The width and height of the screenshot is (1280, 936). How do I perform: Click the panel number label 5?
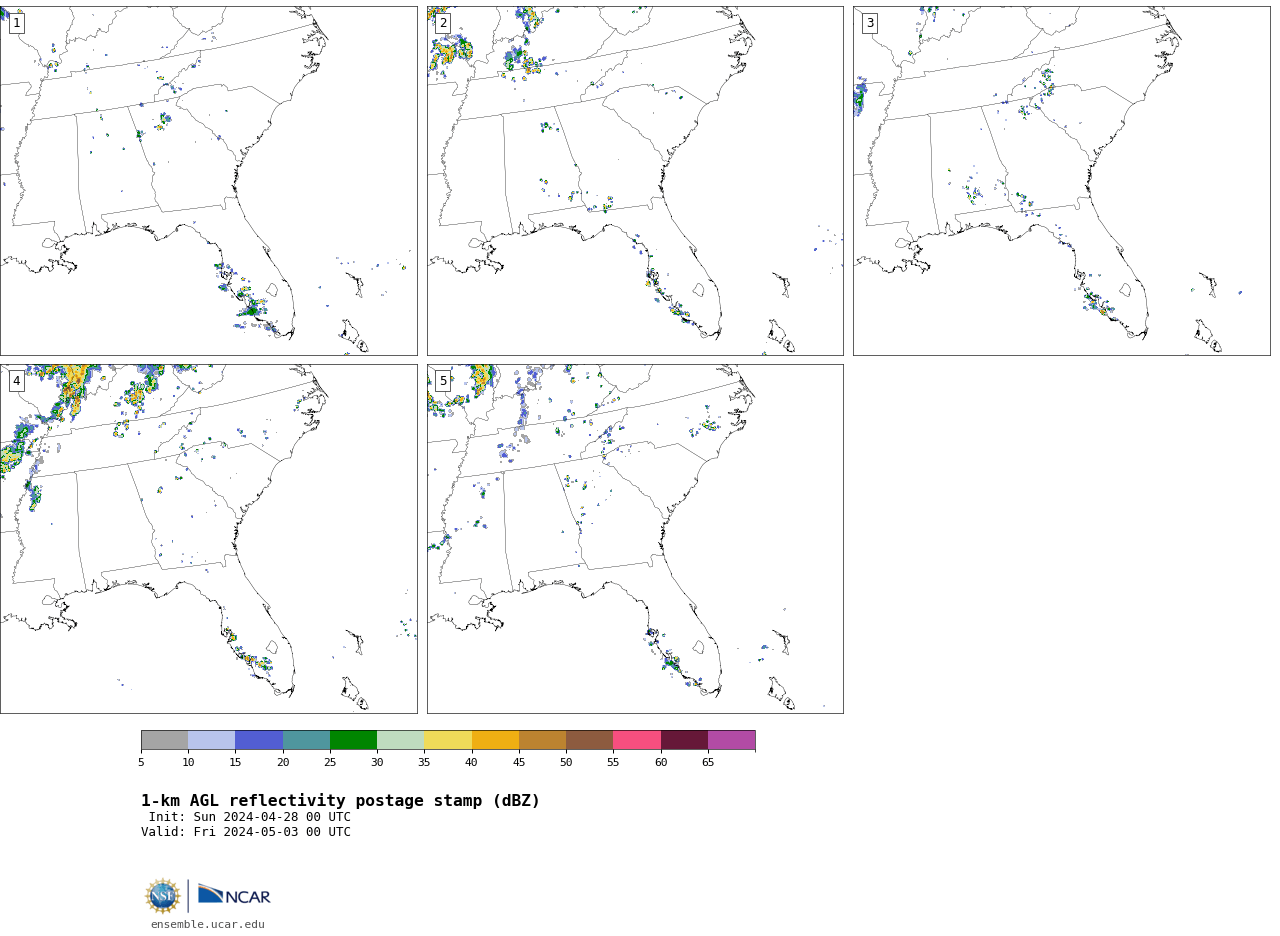443,381
